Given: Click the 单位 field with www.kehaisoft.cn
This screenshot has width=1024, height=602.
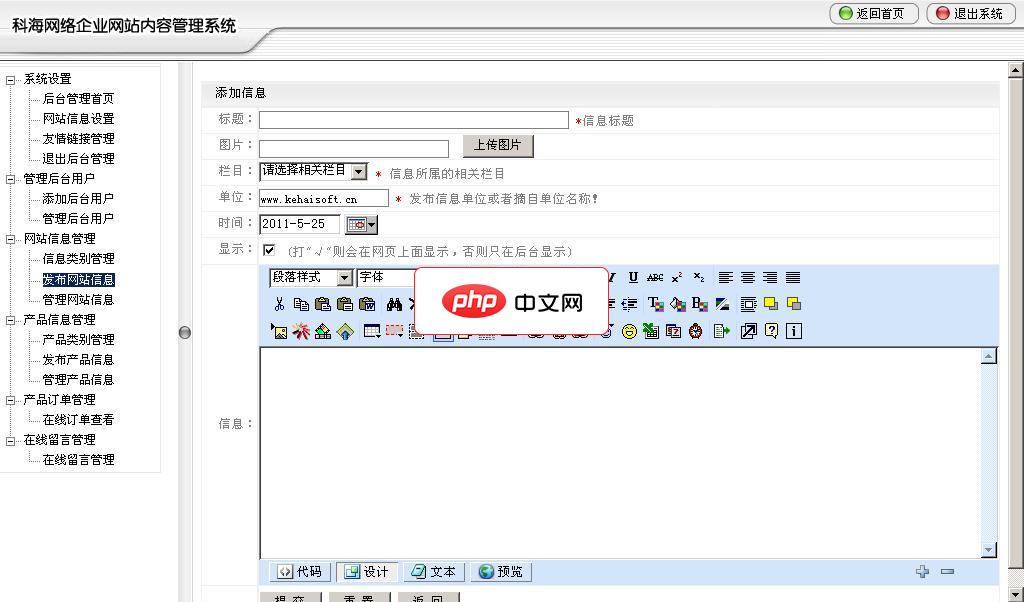Looking at the screenshot, I should [x=324, y=198].
